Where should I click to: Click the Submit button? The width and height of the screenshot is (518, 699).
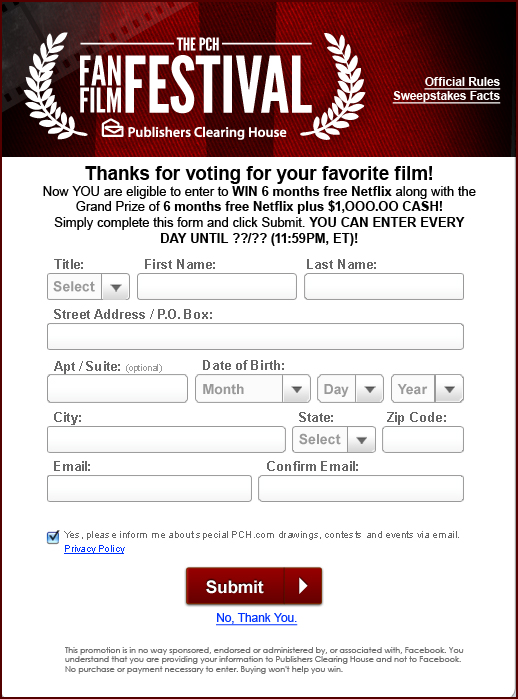click(x=254, y=586)
